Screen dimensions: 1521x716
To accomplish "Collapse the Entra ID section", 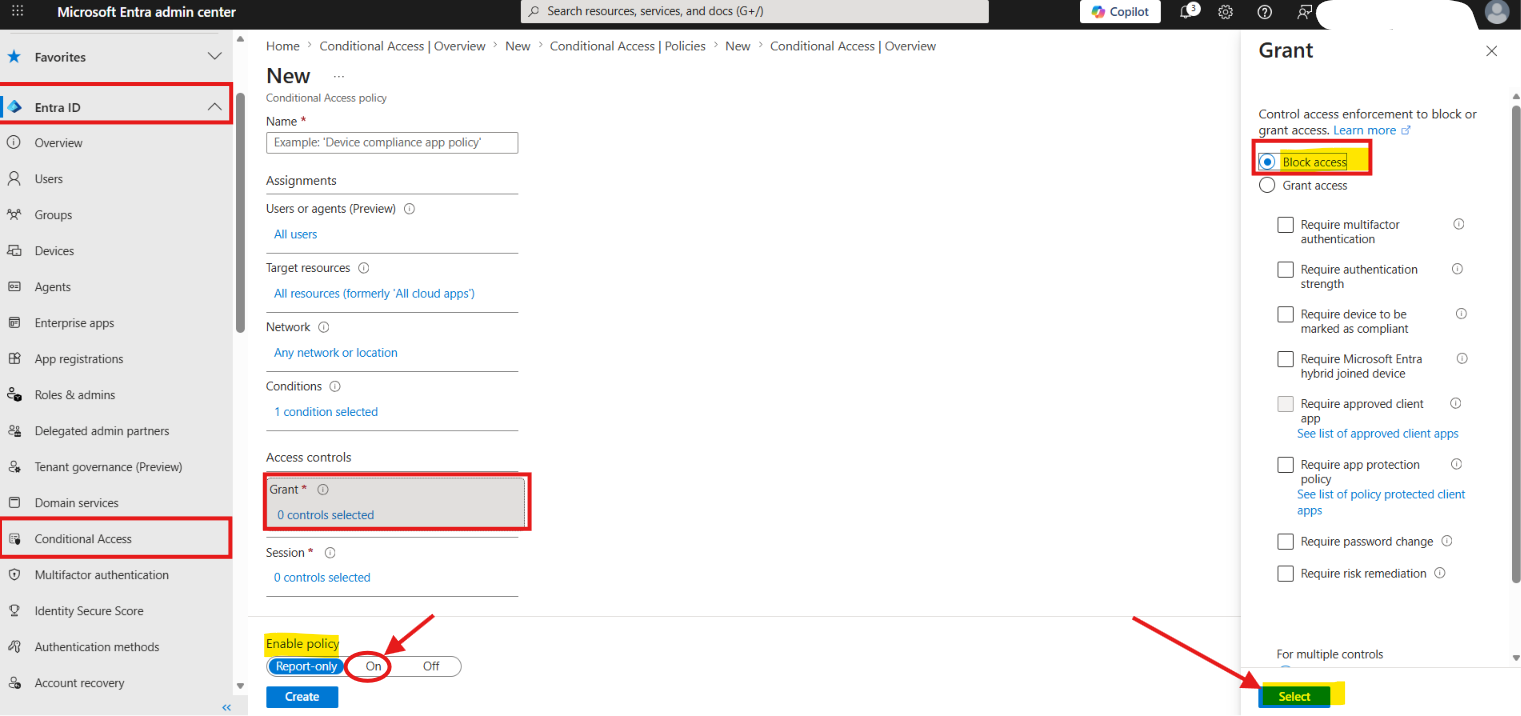I will tap(214, 107).
